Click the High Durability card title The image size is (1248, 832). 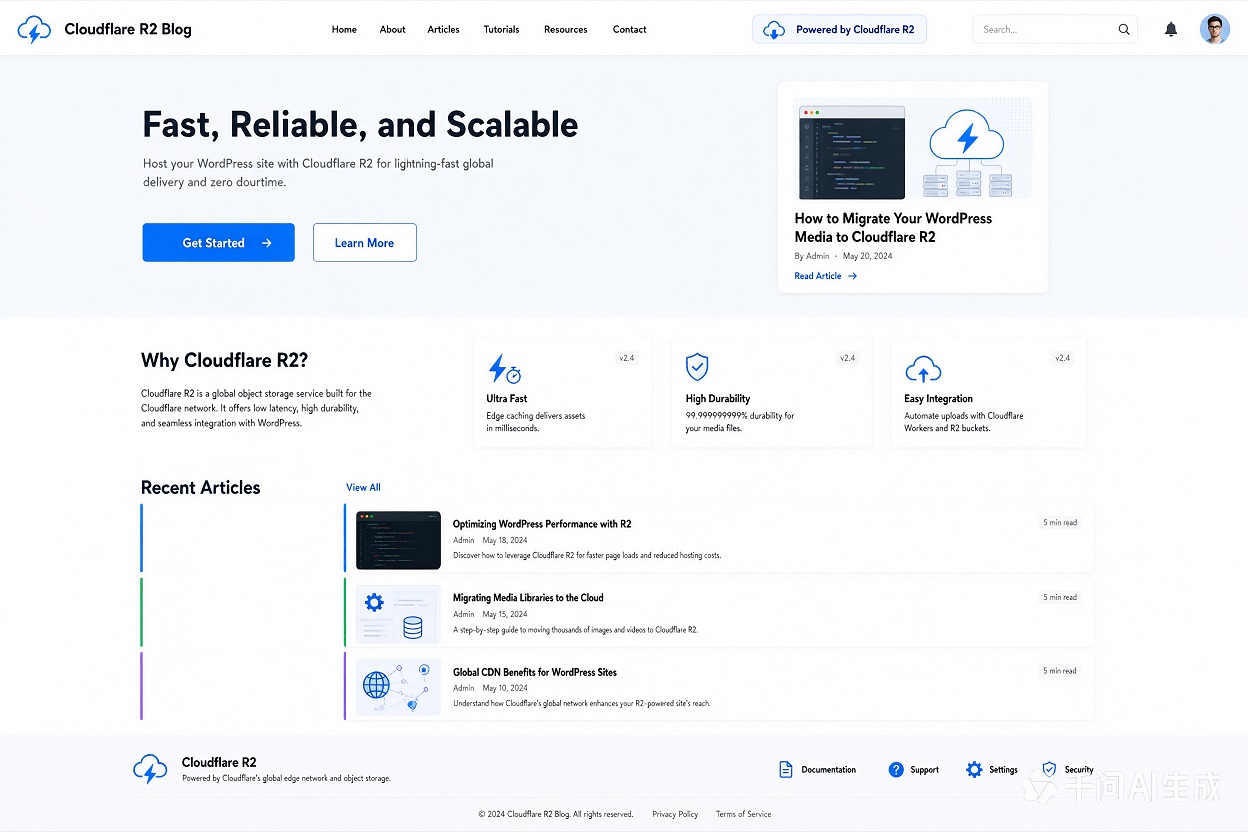[x=718, y=398]
